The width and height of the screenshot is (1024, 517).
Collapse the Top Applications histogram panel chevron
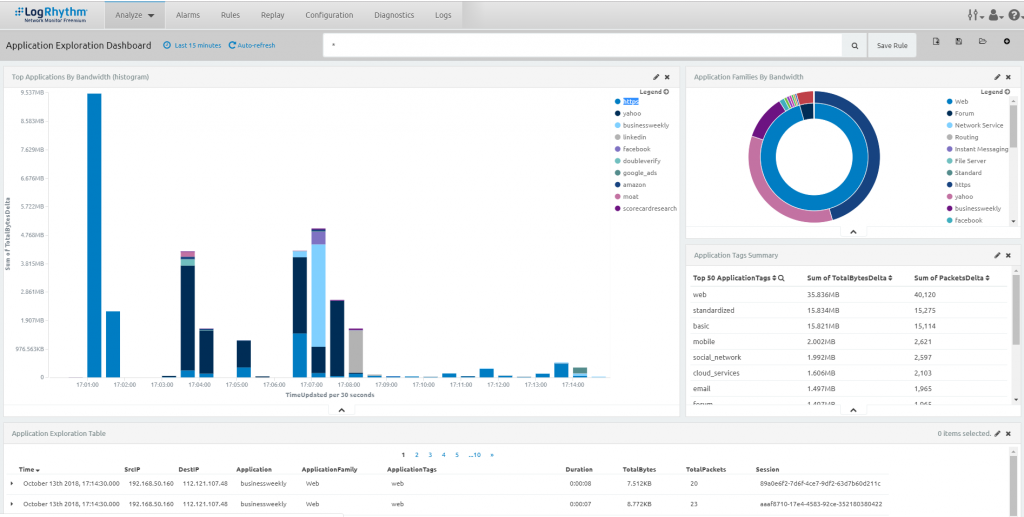[x=342, y=410]
